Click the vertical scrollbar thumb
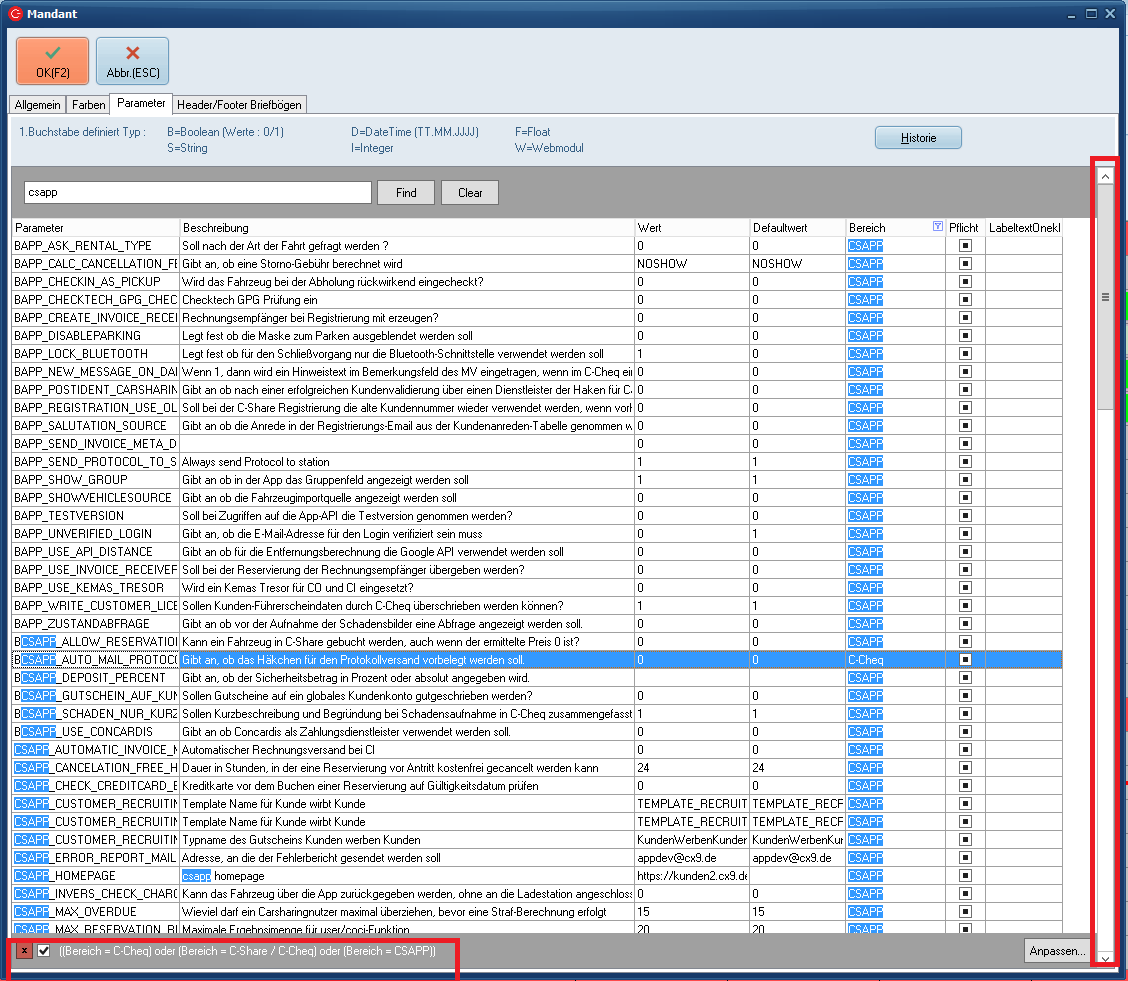The height and width of the screenshot is (981, 1128). click(1105, 297)
